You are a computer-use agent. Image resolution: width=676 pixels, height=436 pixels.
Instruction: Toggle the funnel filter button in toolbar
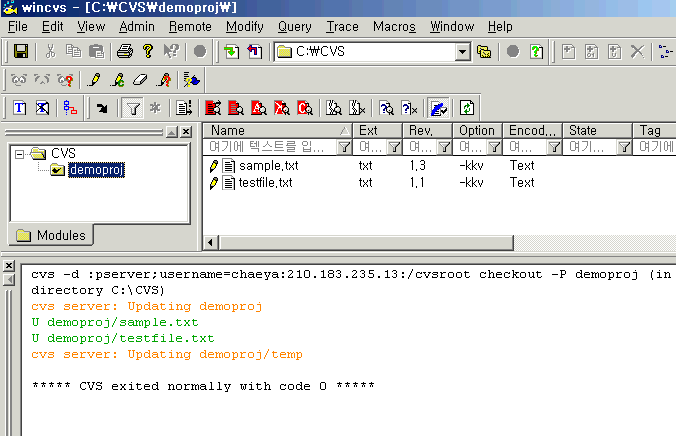coord(131,108)
